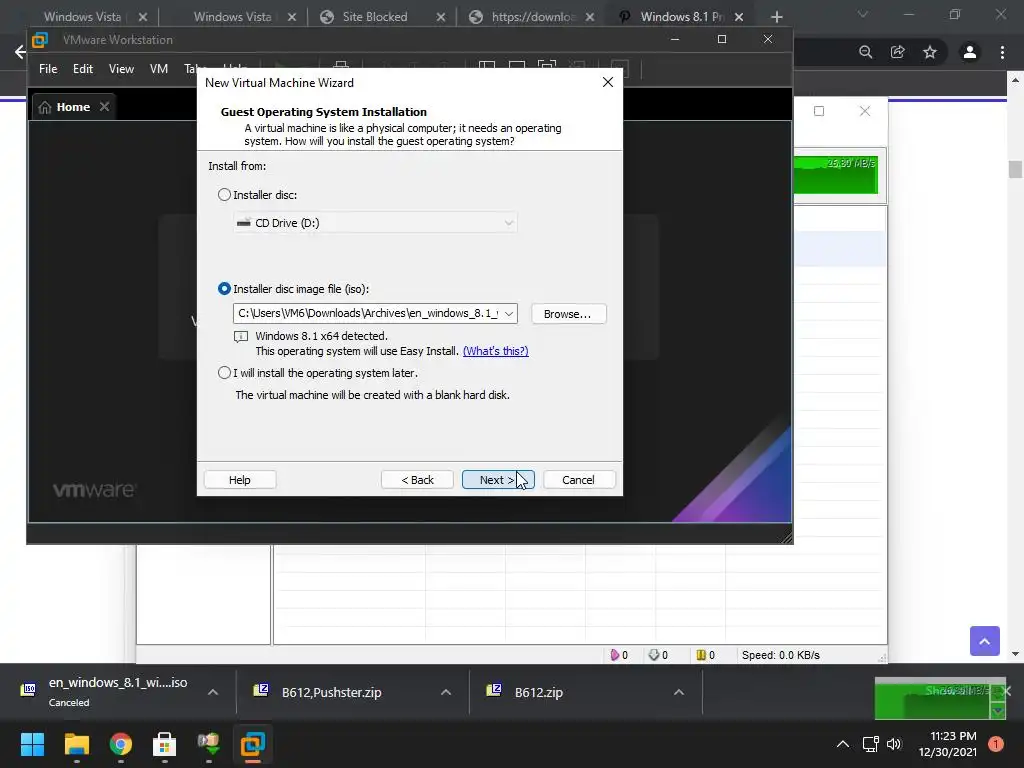1024x768 pixels.
Task: Open the File menu in VMware Workstation
Action: pos(48,69)
